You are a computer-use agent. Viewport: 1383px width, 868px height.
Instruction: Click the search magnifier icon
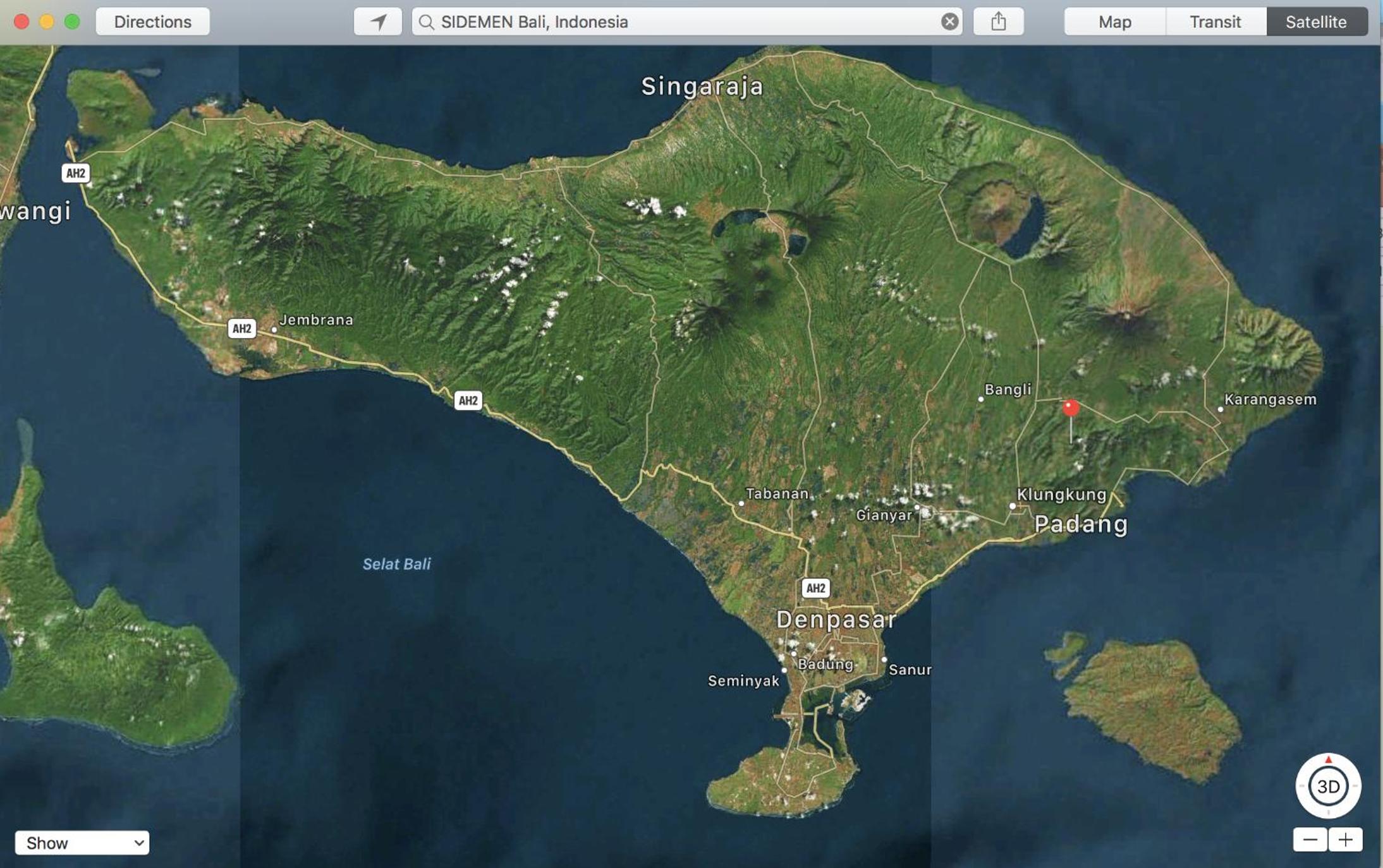pyautogui.click(x=427, y=22)
